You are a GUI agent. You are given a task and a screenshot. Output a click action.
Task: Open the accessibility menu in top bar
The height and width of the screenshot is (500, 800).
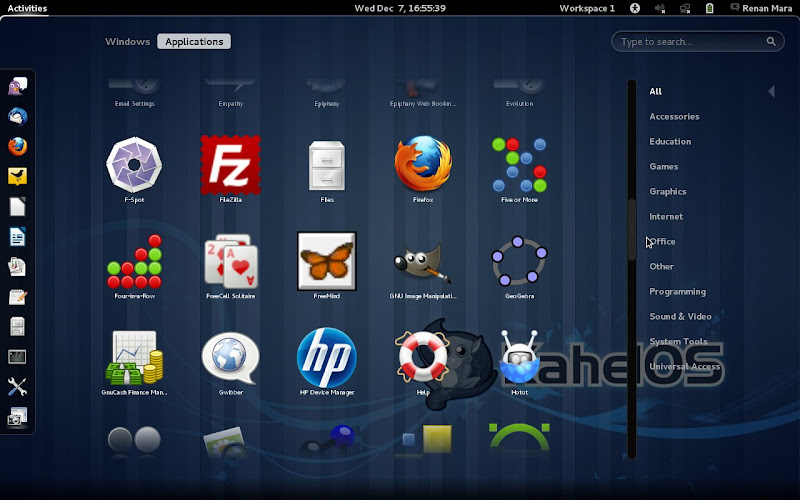(635, 8)
